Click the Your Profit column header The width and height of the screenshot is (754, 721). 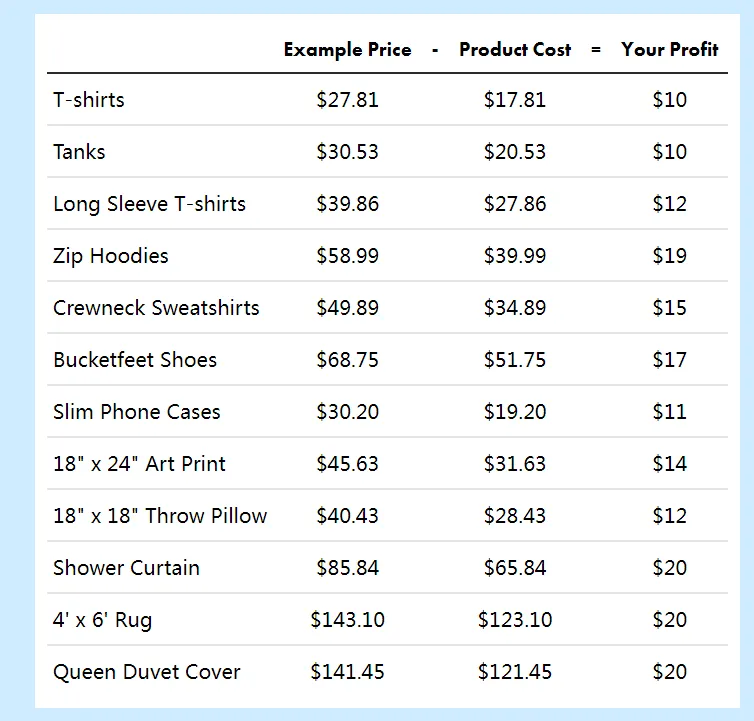(x=669, y=49)
